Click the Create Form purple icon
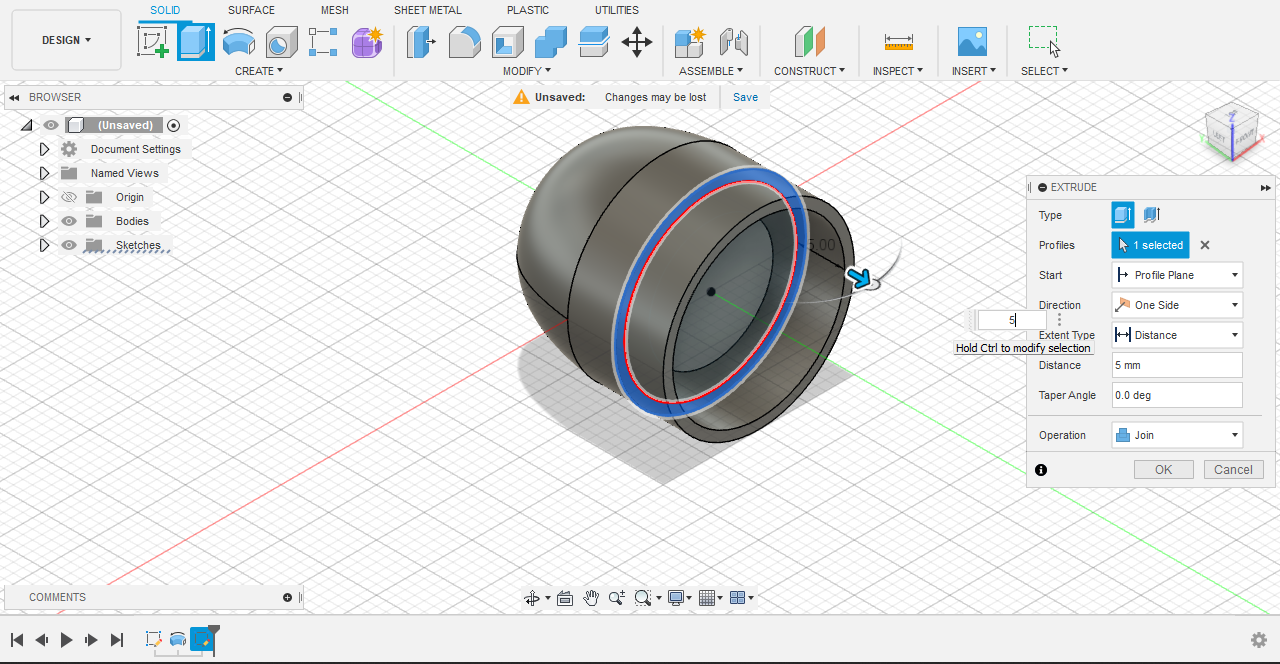The height and width of the screenshot is (664, 1280). click(367, 42)
